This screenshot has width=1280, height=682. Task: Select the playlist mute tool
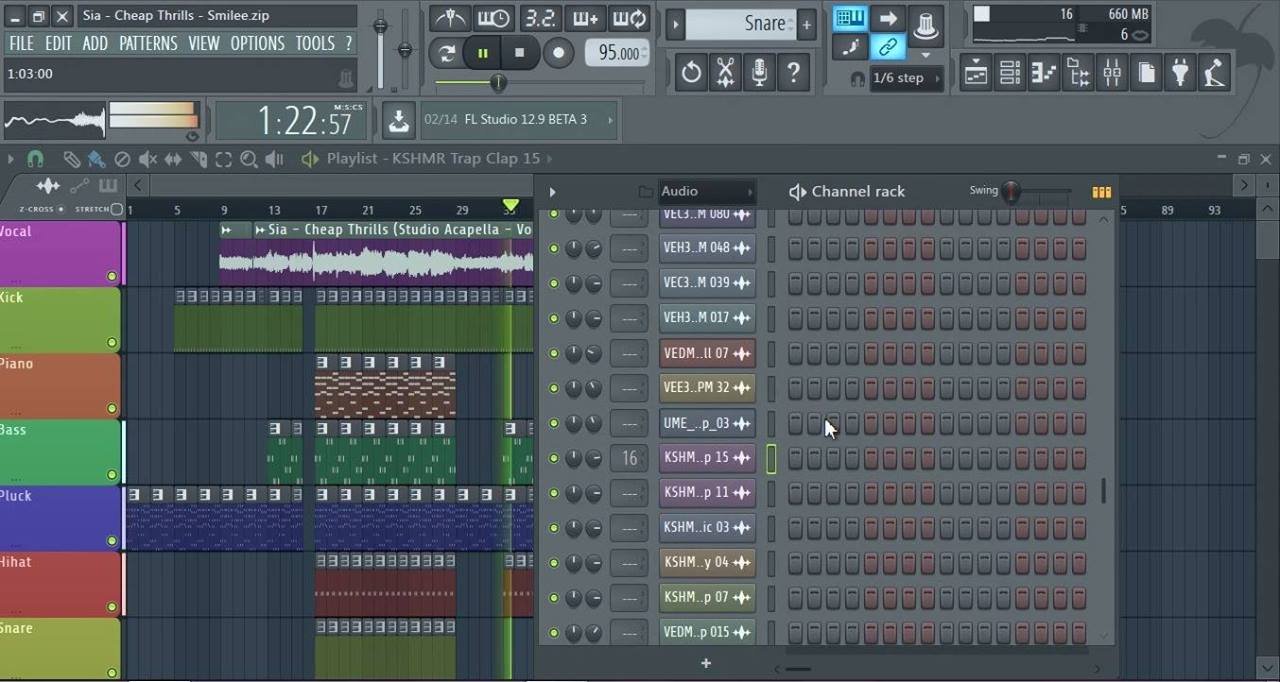point(148,159)
